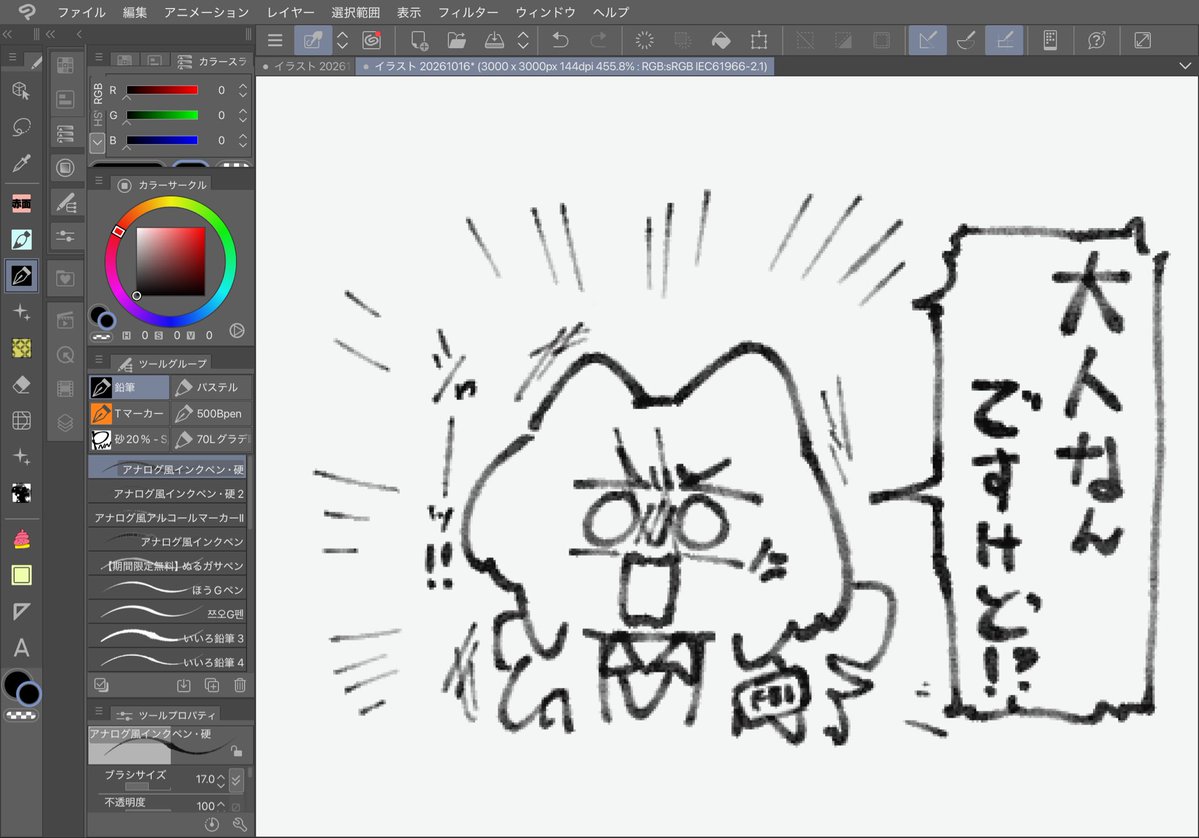The image size is (1199, 838).
Task: Toggle the touch gesture mode icon
Action: [x=313, y=40]
